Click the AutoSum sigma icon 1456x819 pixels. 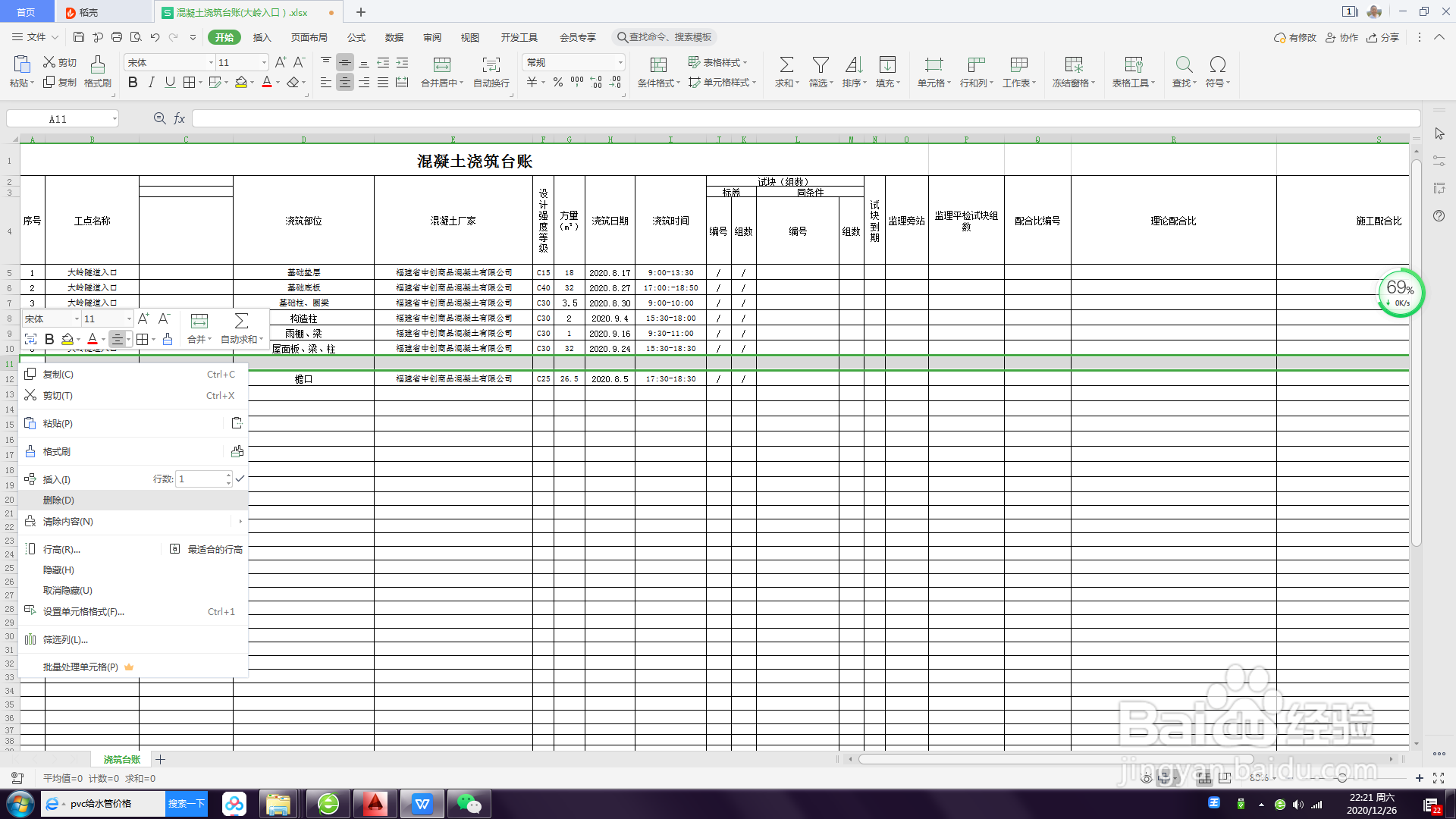(x=786, y=65)
